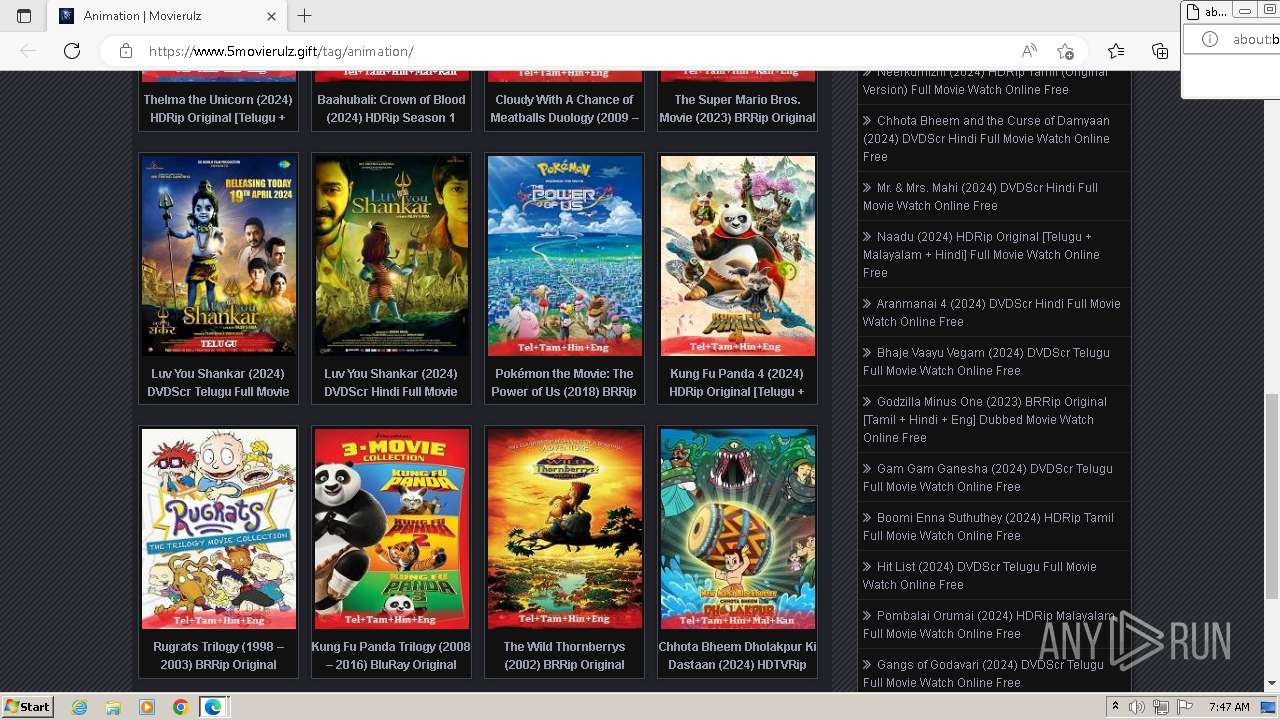Click Thelma the Unicorn (2024) title link
Viewport: 1280px width, 720px height.
[x=218, y=109]
